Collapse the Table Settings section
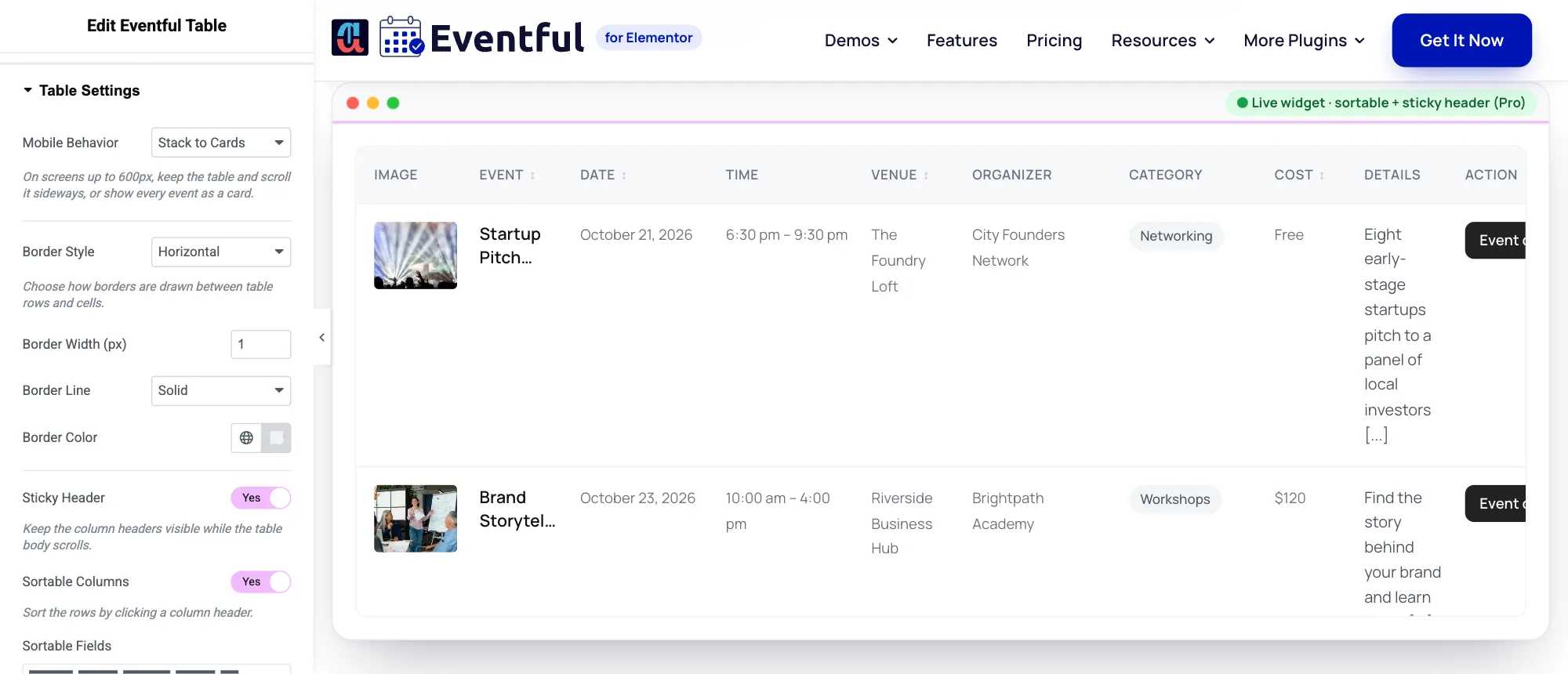 point(82,90)
